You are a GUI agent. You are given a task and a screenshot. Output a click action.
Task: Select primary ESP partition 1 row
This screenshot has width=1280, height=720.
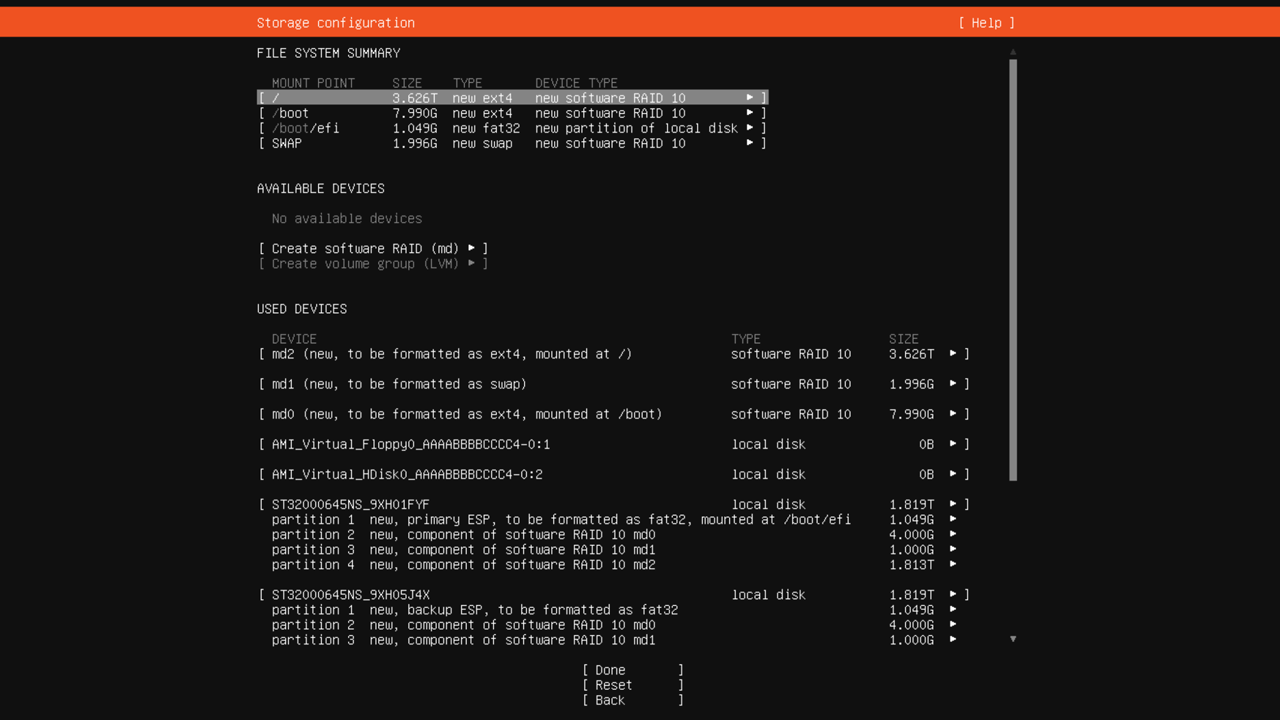(x=560, y=520)
